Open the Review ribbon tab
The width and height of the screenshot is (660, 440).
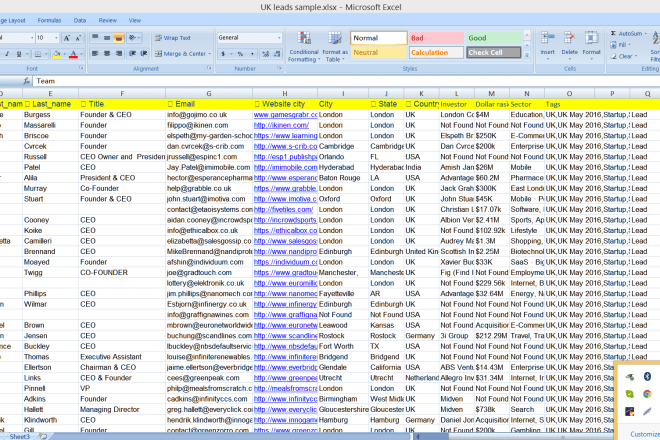coord(108,20)
